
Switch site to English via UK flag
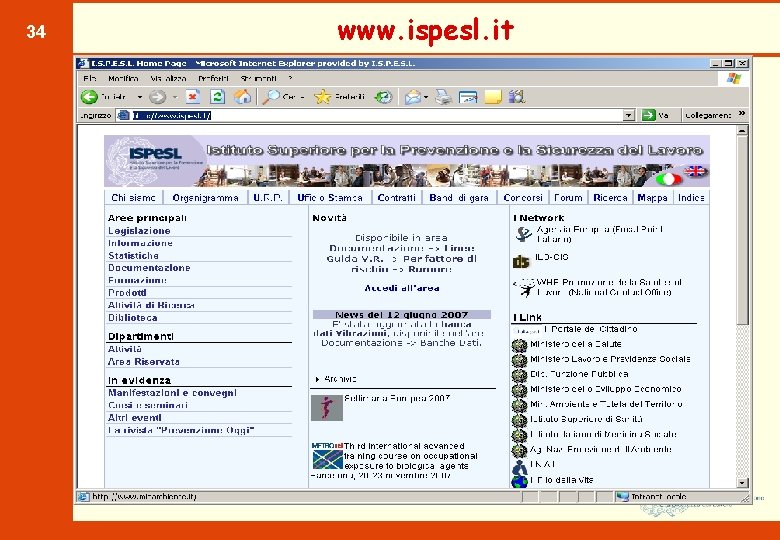tap(695, 172)
